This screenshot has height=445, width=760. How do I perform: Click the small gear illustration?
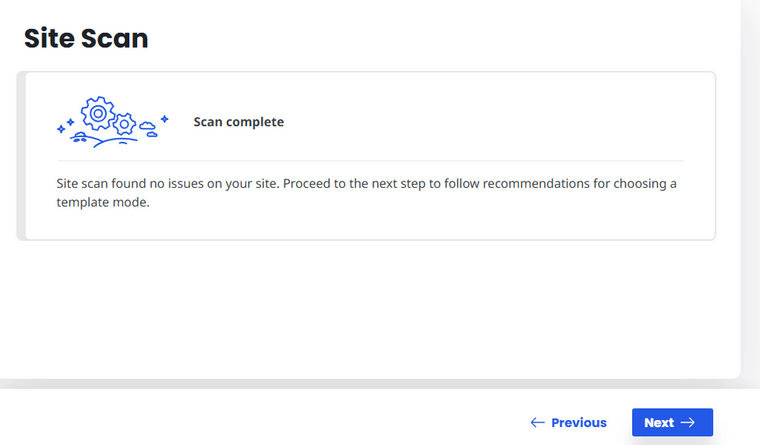click(x=125, y=124)
